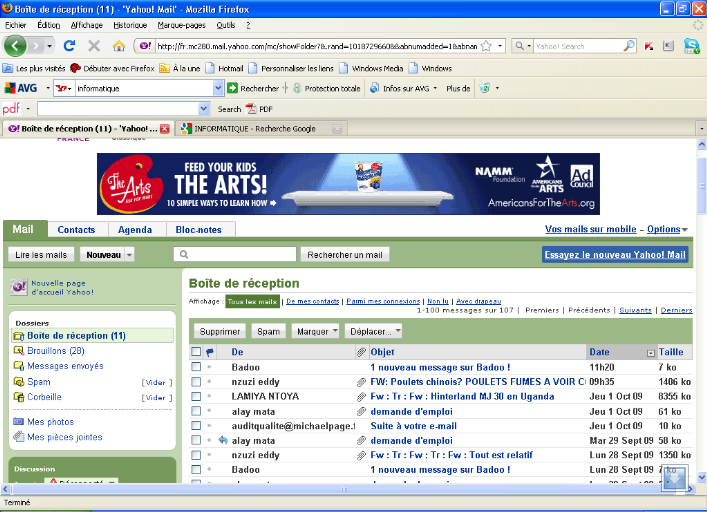The width and height of the screenshot is (707, 512).
Task: Click the Rechercher un mail button
Action: point(345,255)
